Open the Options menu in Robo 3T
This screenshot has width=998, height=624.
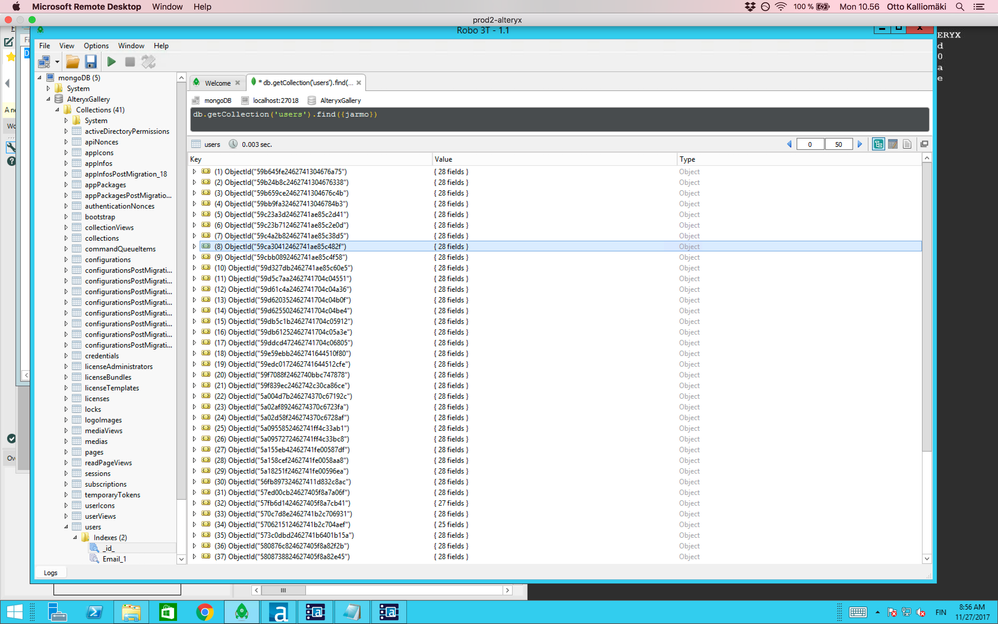96,46
